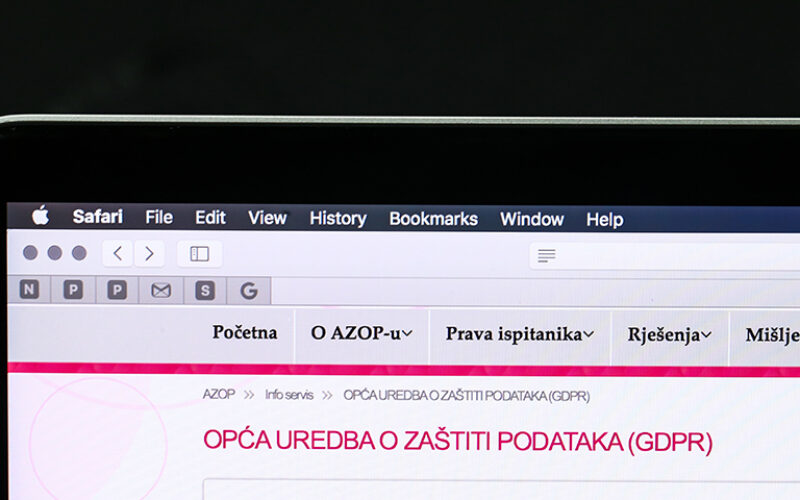Image resolution: width=800 pixels, height=500 pixels.
Task: Click the AZOP breadcrumb link
Action: [218, 395]
